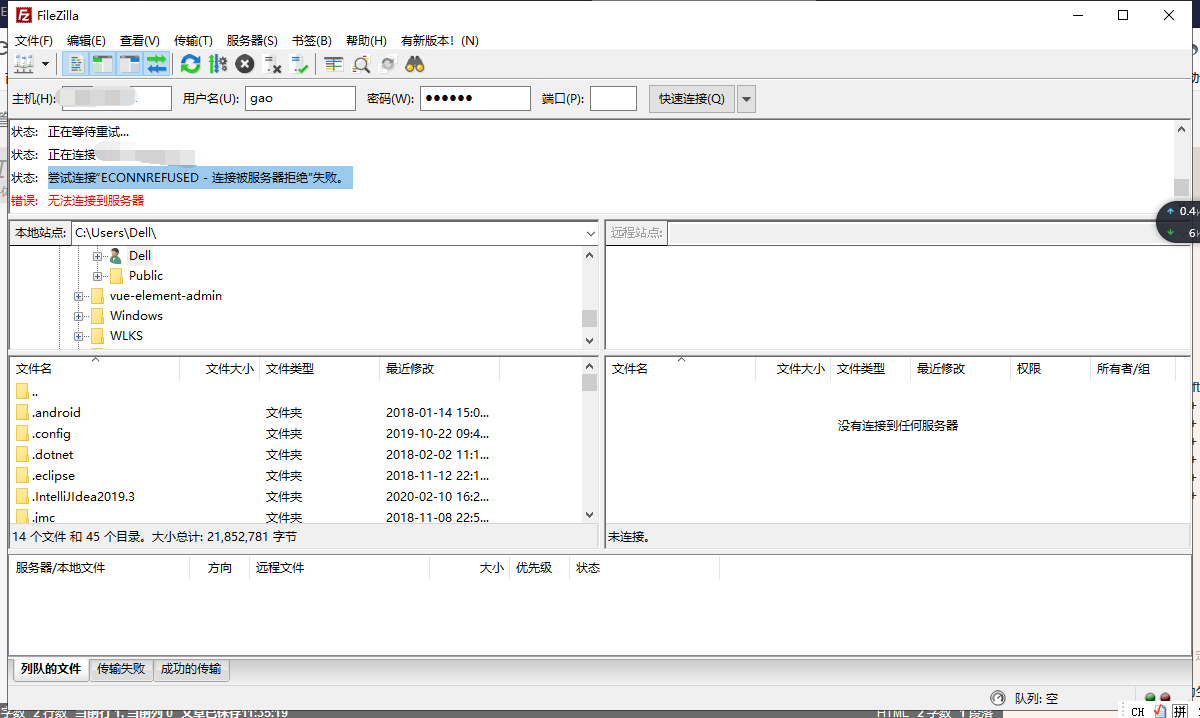
Task: Sort local files by 文件类型 column
Action: coord(320,368)
